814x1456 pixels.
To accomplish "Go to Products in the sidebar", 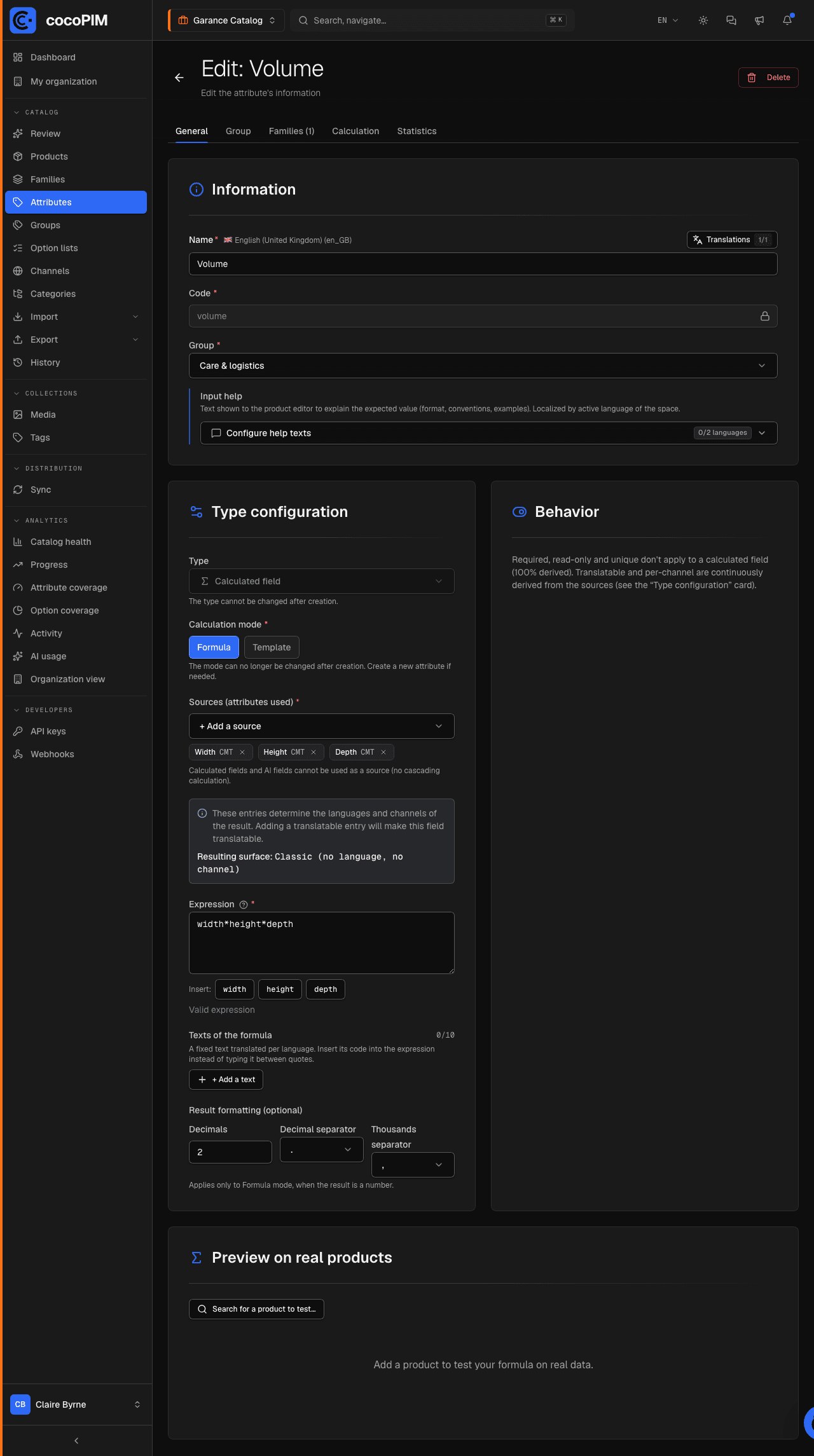I will (x=76, y=156).
